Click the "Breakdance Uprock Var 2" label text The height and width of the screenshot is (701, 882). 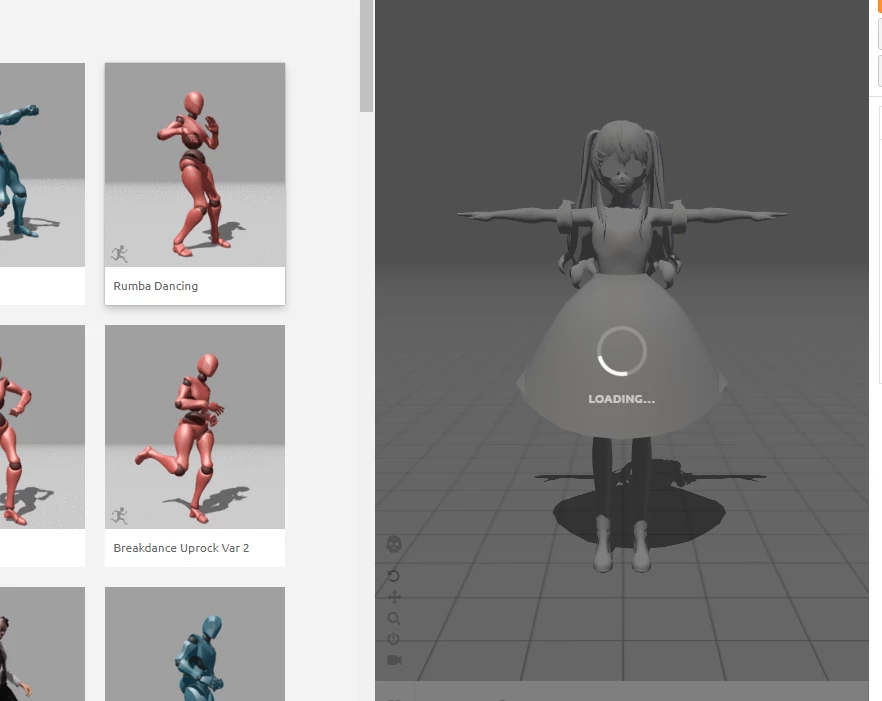181,548
